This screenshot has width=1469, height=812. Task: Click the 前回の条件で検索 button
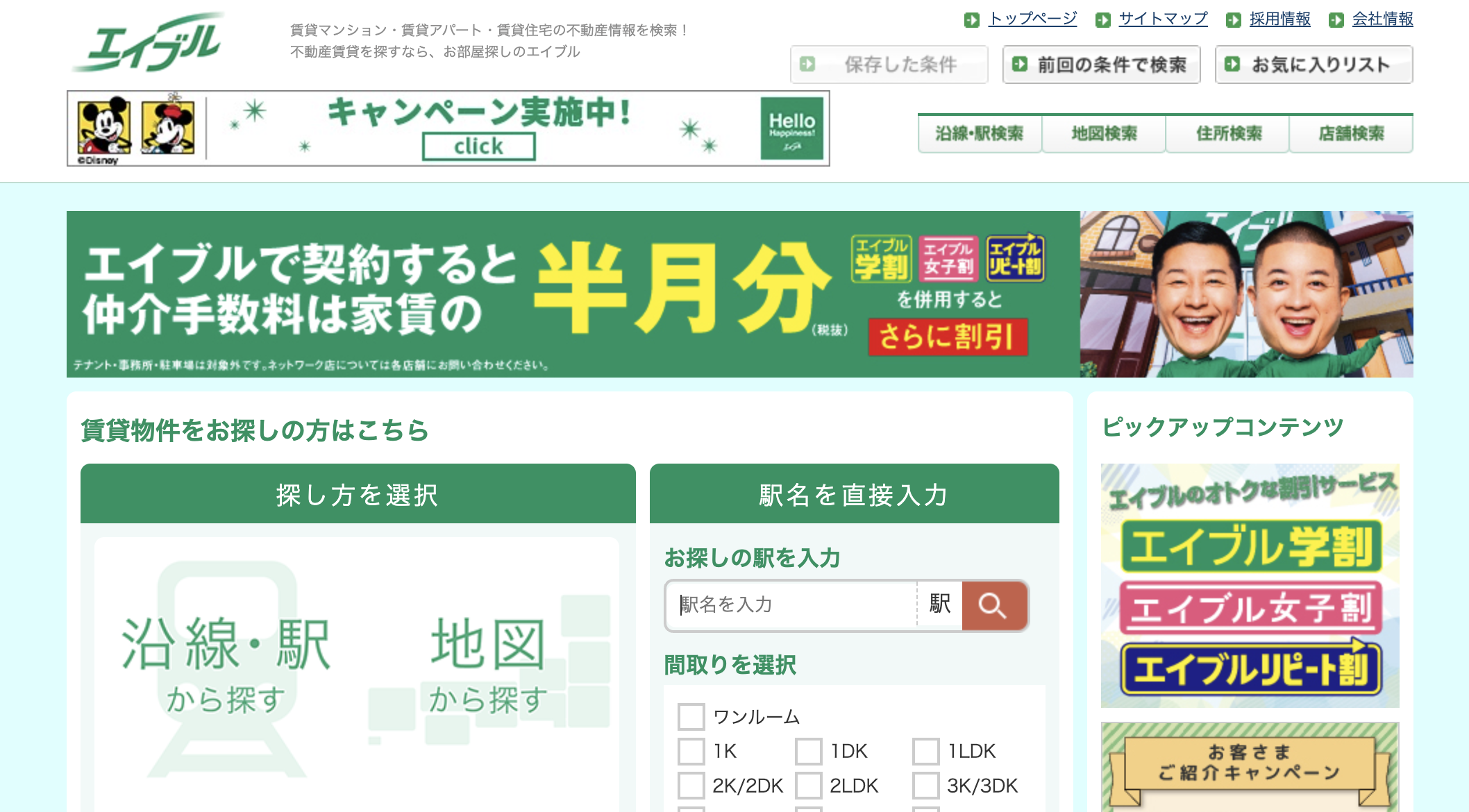coord(1101,65)
